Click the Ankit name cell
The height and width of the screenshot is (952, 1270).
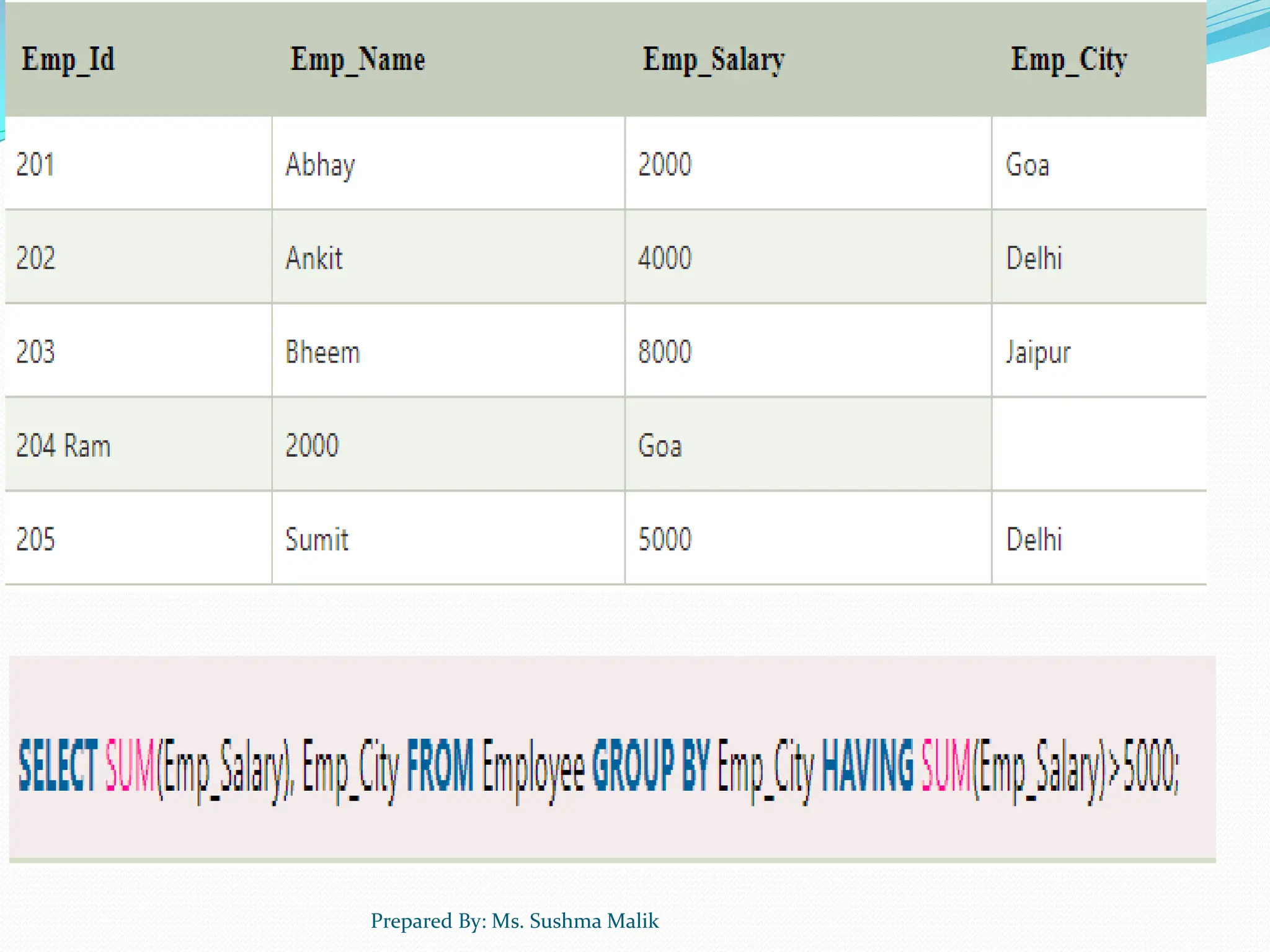(x=314, y=258)
